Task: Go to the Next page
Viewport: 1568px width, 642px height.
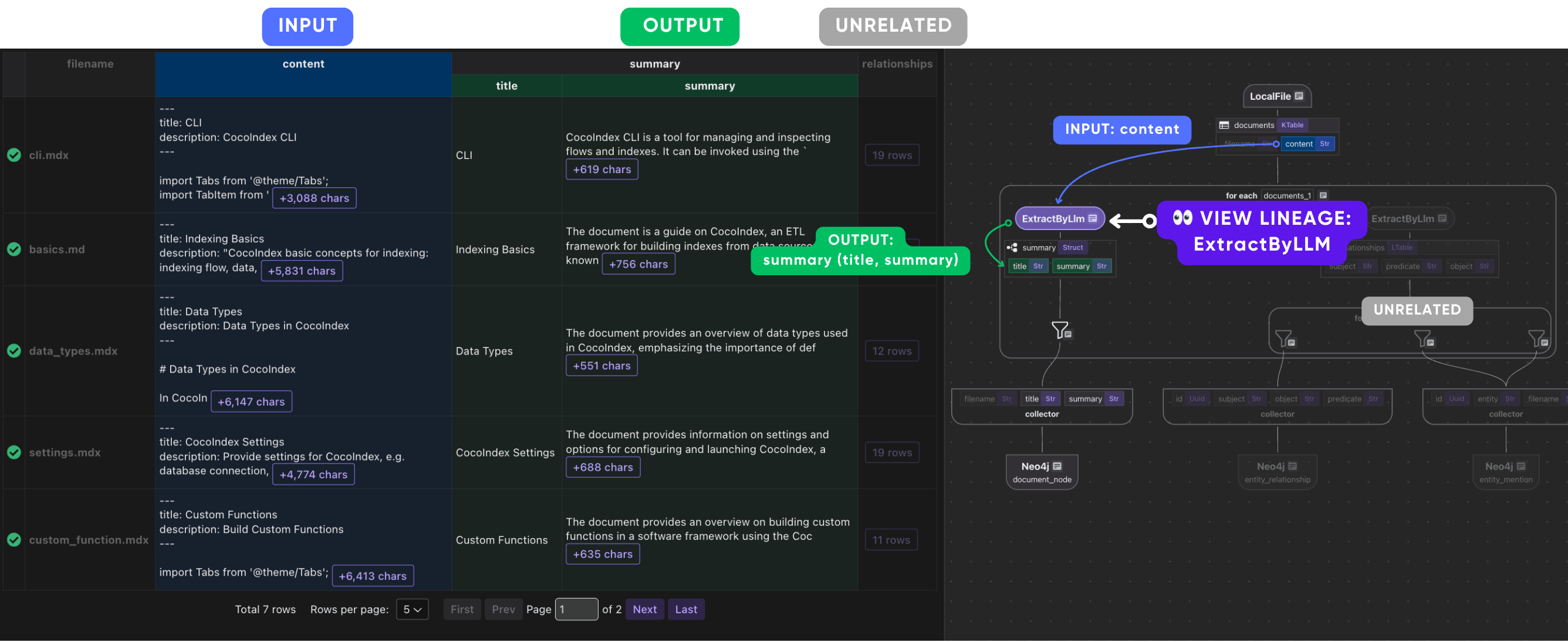Action: pos(644,610)
